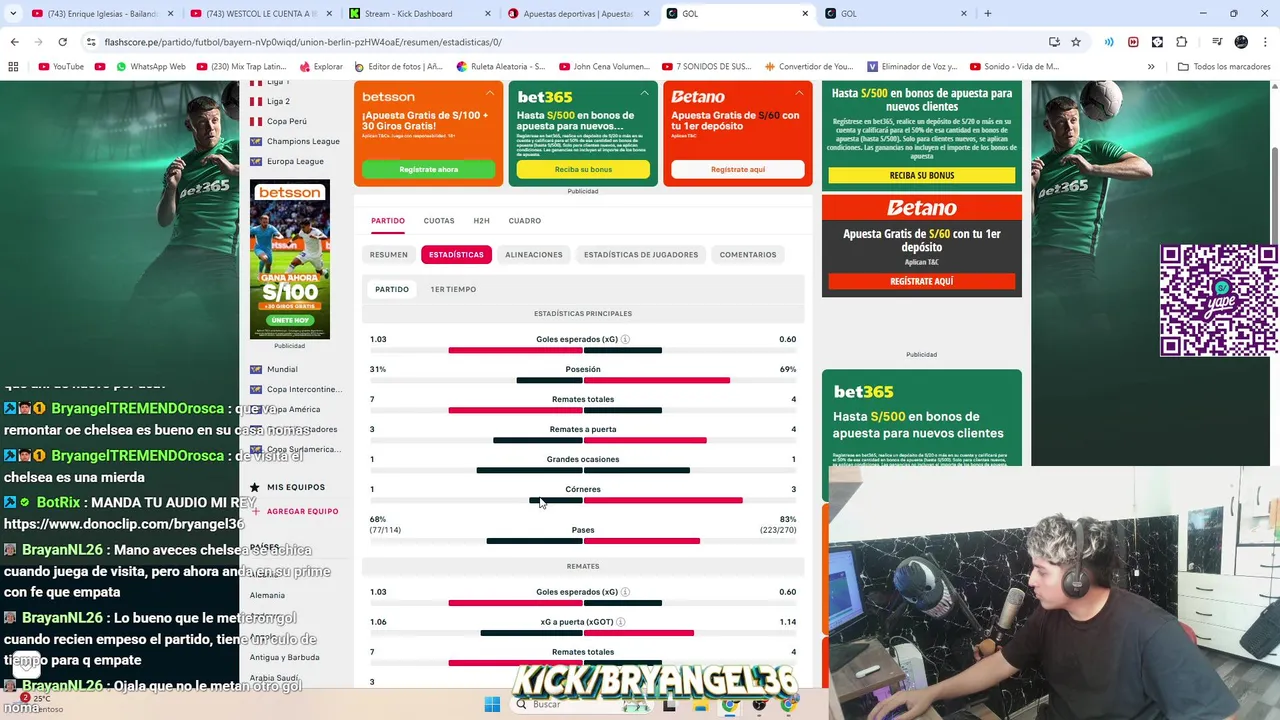Switch to the WESTCOL LE CUENTA tab
The image size is (1280, 720).
coord(262,13)
